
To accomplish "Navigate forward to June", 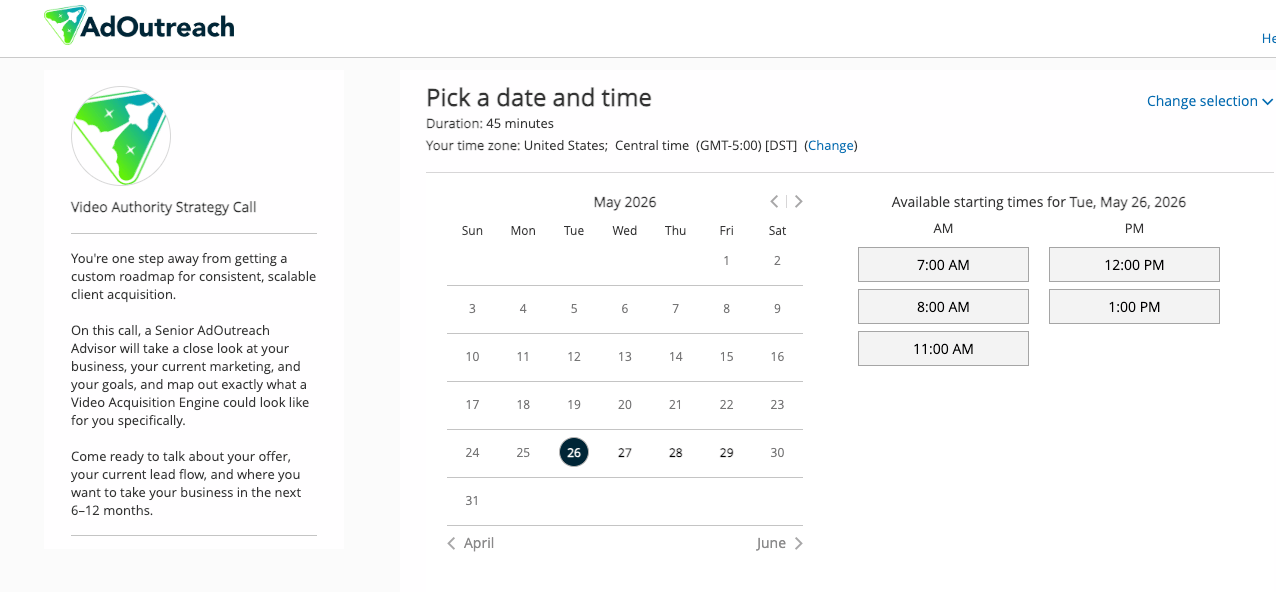I will point(780,543).
